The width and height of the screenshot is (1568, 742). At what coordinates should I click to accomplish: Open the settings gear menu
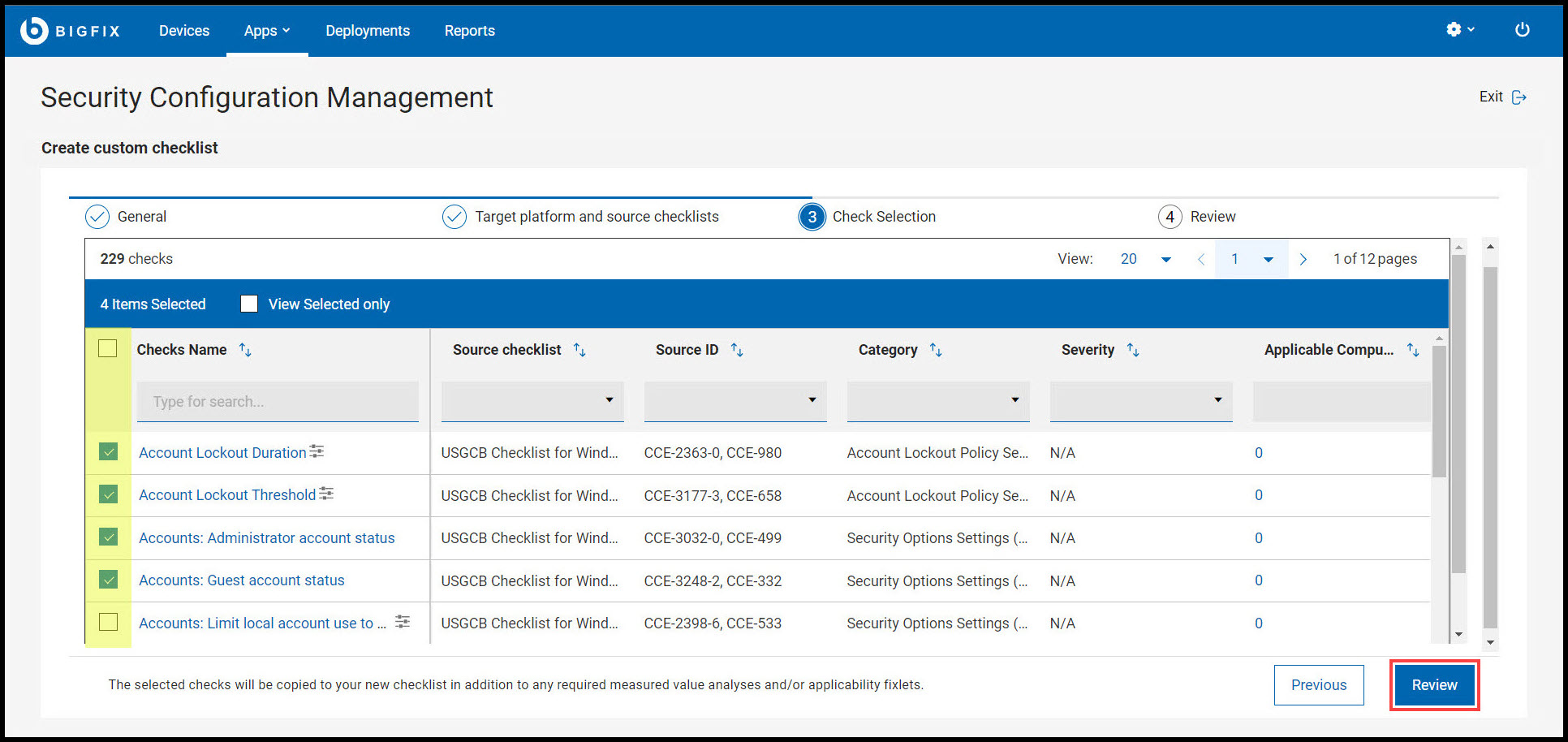pyautogui.click(x=1454, y=29)
